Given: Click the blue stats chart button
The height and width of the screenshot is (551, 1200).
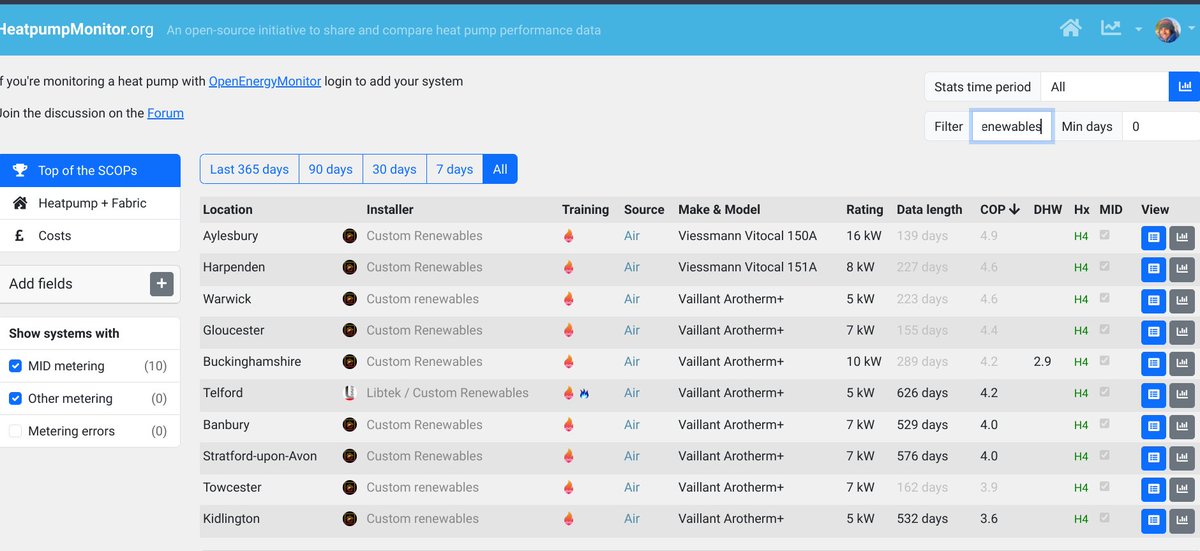Looking at the screenshot, I should [x=1184, y=87].
